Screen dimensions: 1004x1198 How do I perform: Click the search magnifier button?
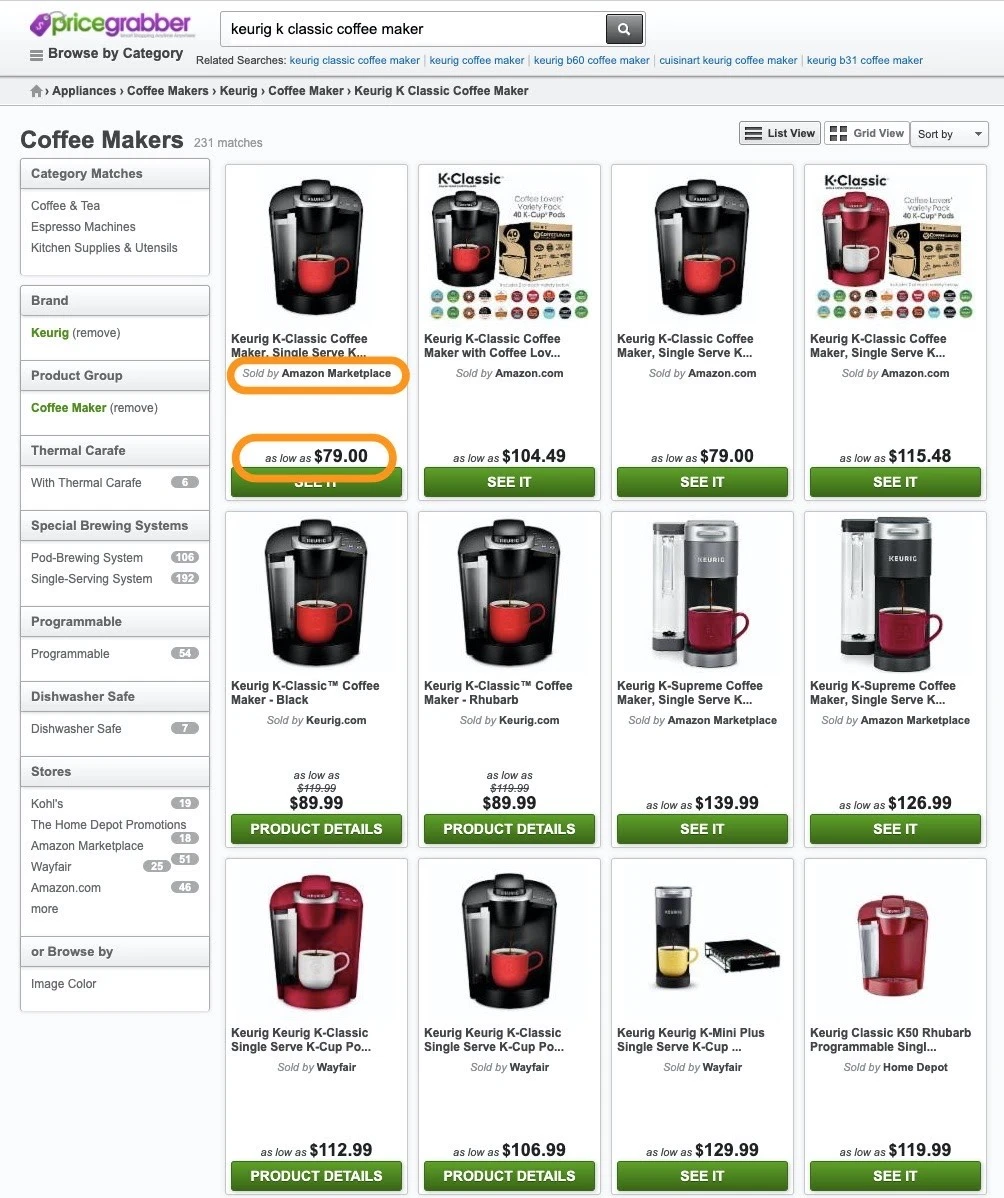point(623,29)
